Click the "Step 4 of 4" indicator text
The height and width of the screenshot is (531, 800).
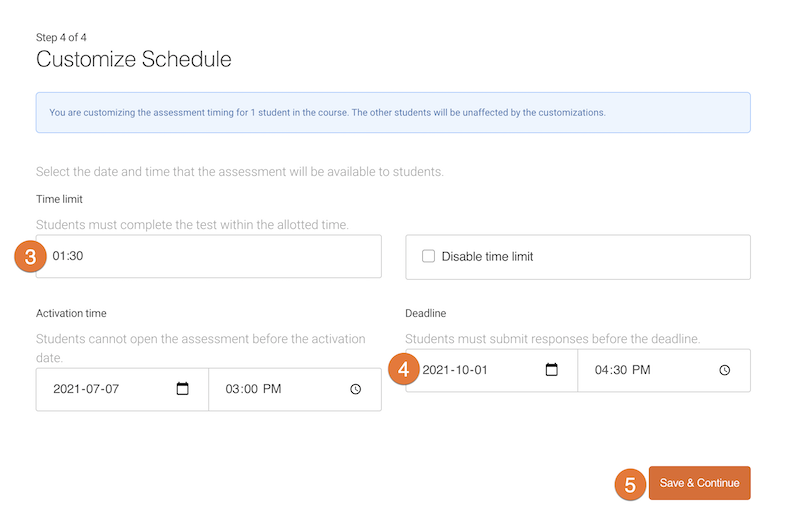61,37
